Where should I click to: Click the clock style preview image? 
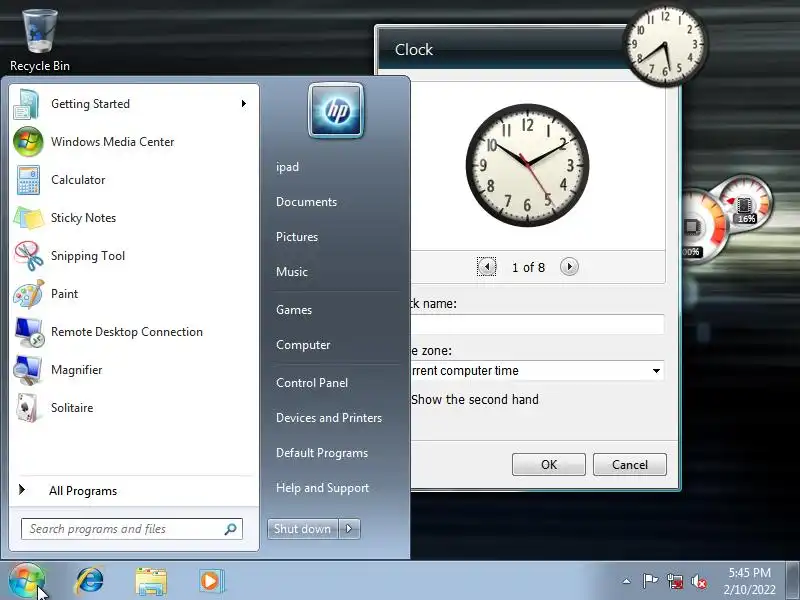click(528, 165)
